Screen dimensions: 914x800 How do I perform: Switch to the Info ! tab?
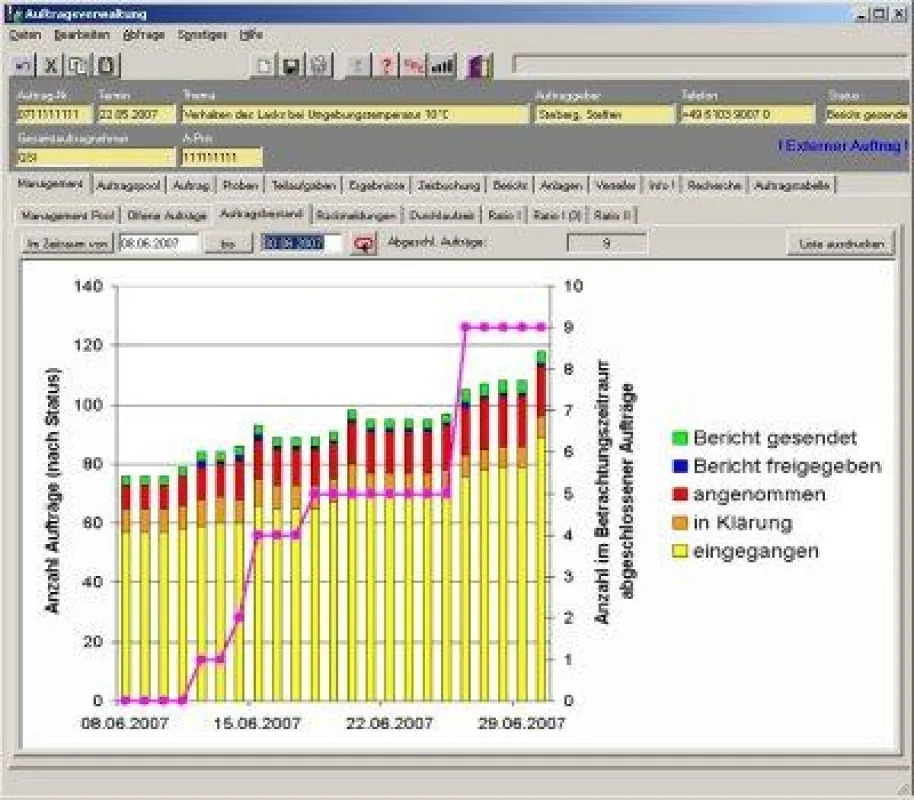[x=661, y=185]
